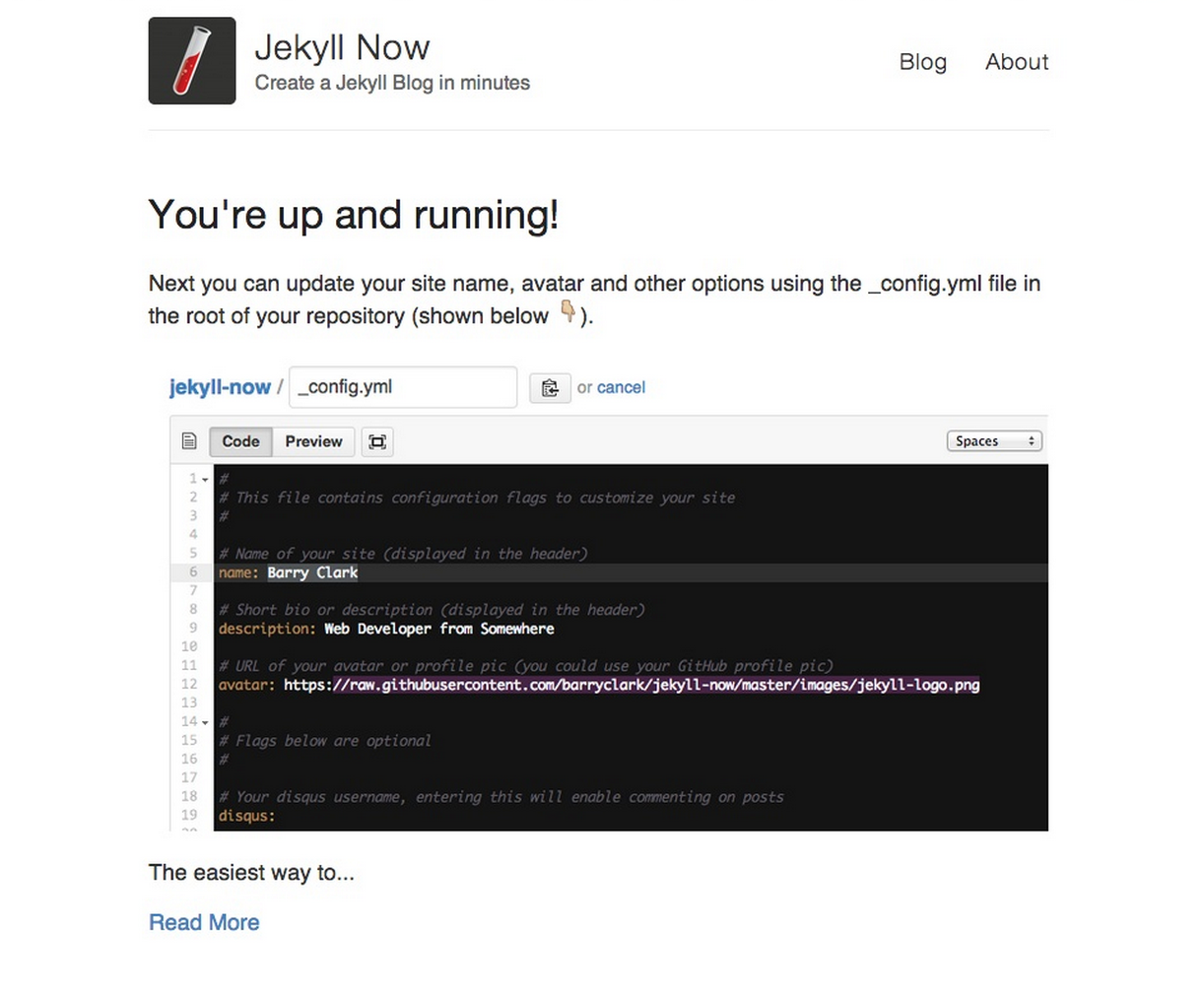Click Read More link
The width and height of the screenshot is (1204, 999).
point(204,922)
